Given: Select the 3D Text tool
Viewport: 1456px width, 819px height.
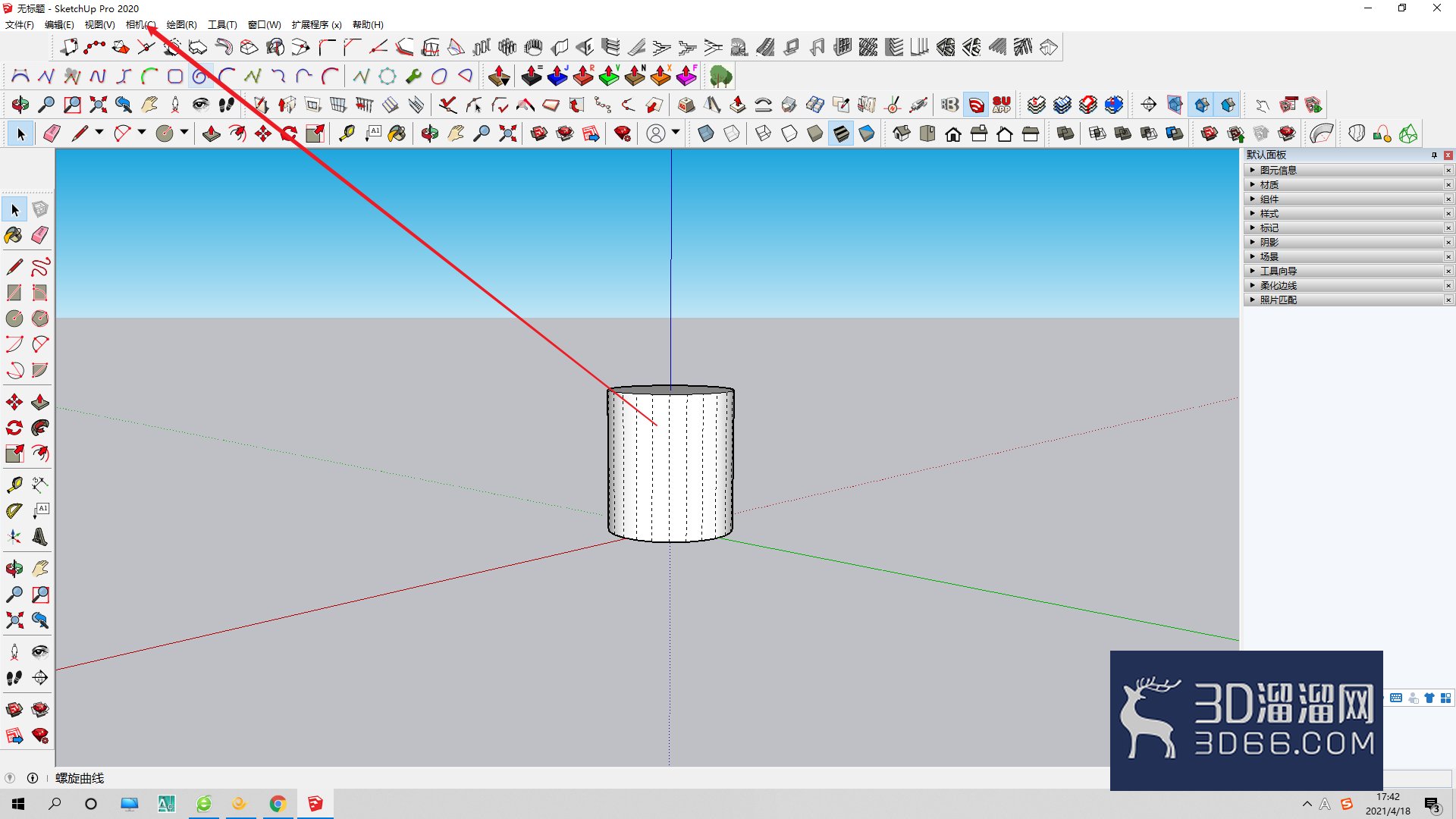Looking at the screenshot, I should click(x=40, y=537).
